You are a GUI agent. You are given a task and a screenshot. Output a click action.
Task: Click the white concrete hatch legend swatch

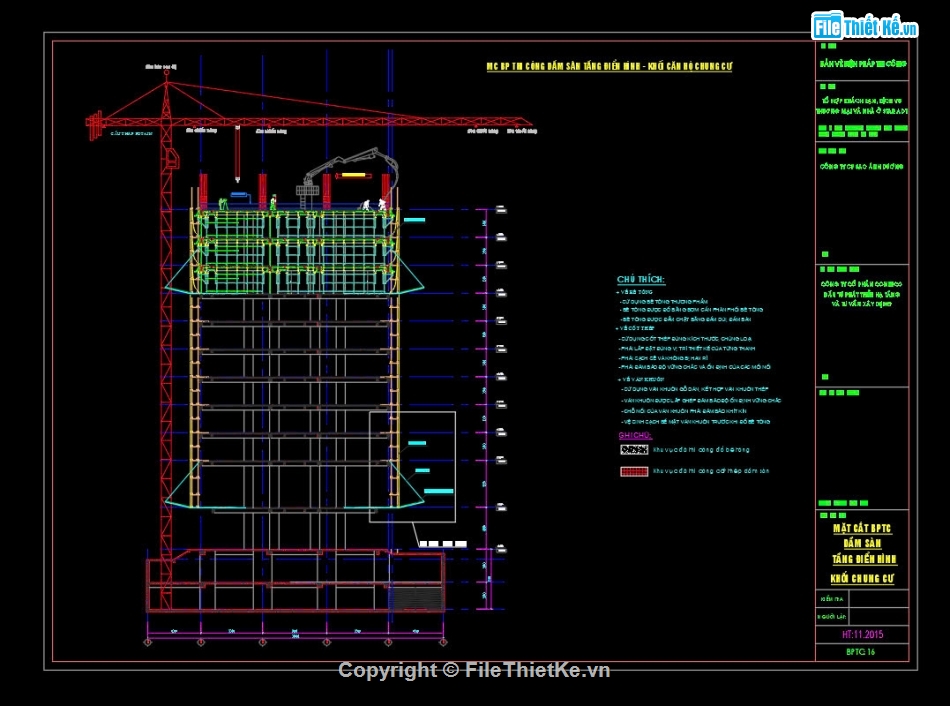tap(634, 450)
